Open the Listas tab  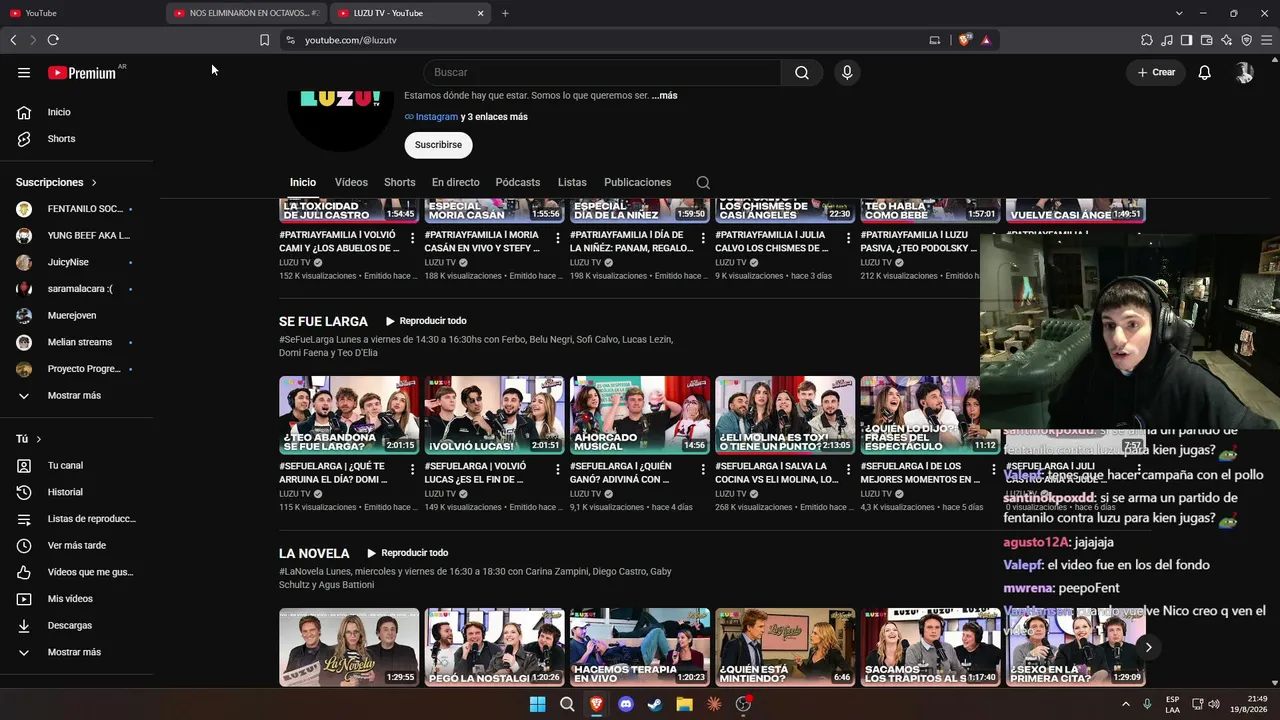tap(572, 182)
